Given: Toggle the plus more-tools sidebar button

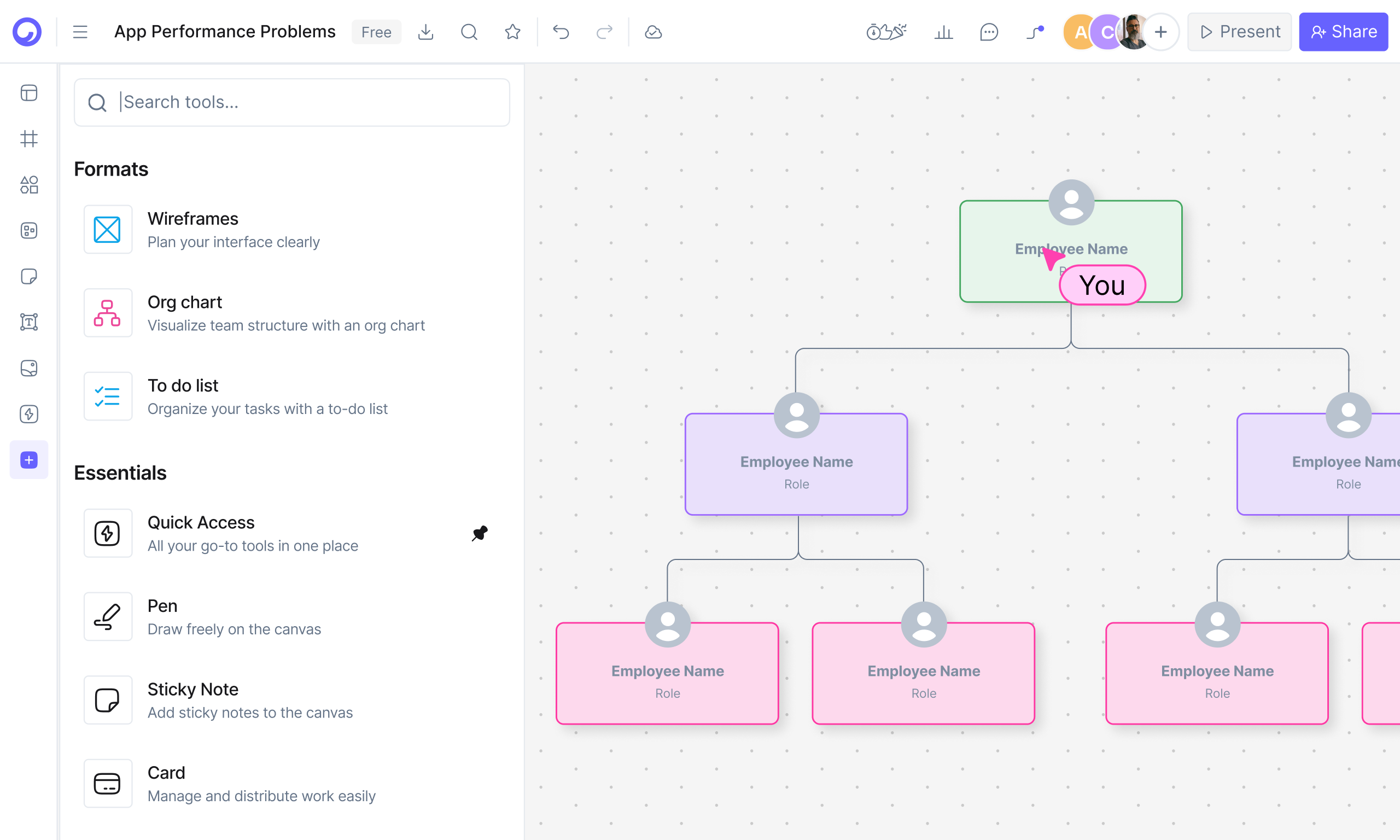Looking at the screenshot, I should tap(29, 459).
